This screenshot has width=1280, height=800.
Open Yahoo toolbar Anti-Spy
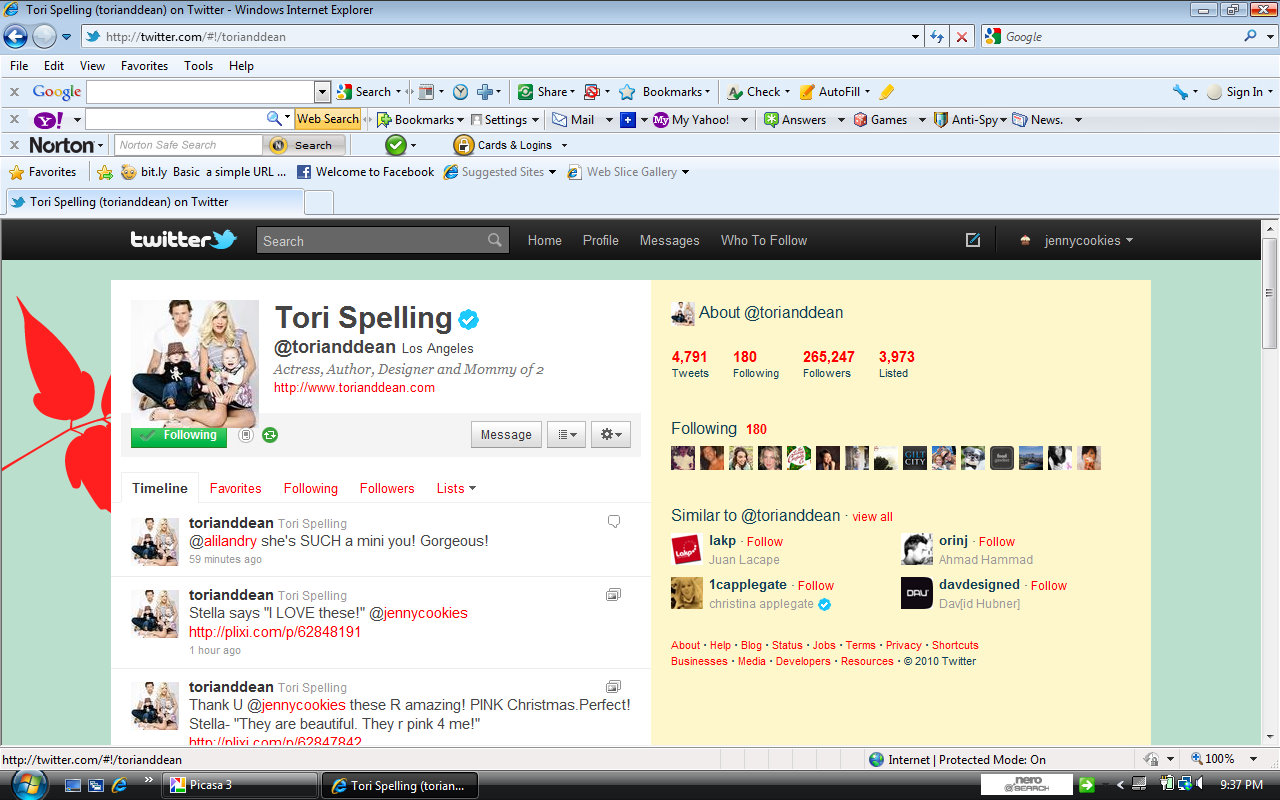tap(969, 119)
